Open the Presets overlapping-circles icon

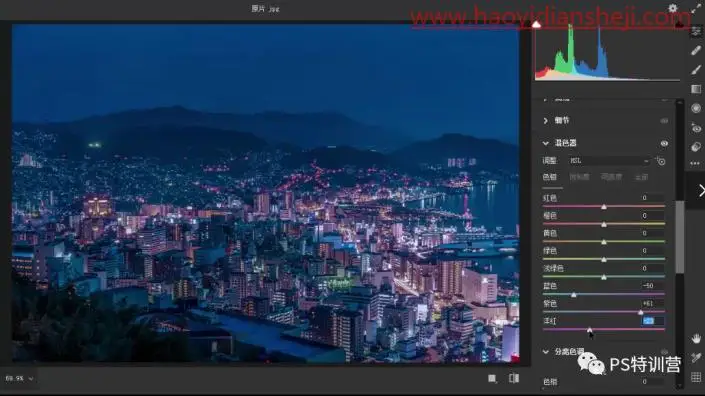696,147
